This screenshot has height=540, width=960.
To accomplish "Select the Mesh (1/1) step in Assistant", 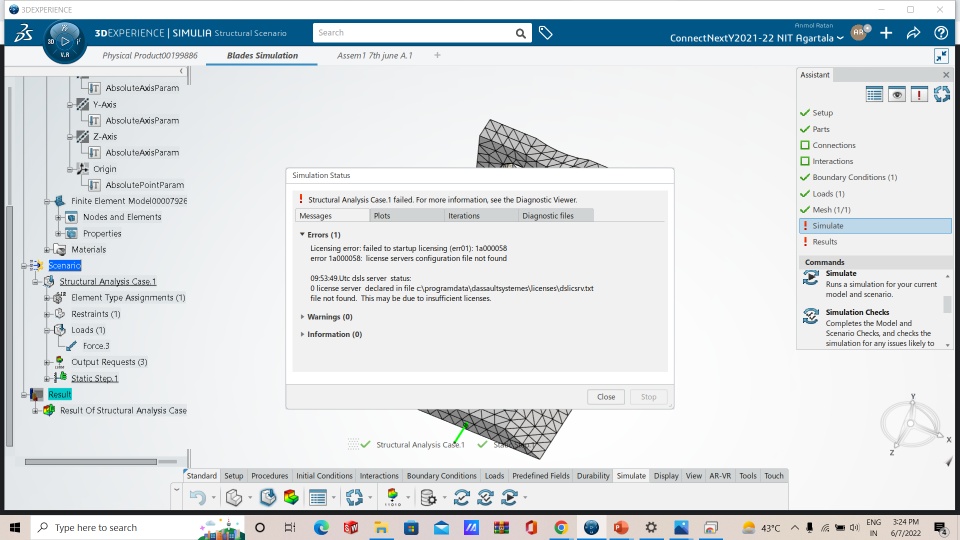I will 831,209.
